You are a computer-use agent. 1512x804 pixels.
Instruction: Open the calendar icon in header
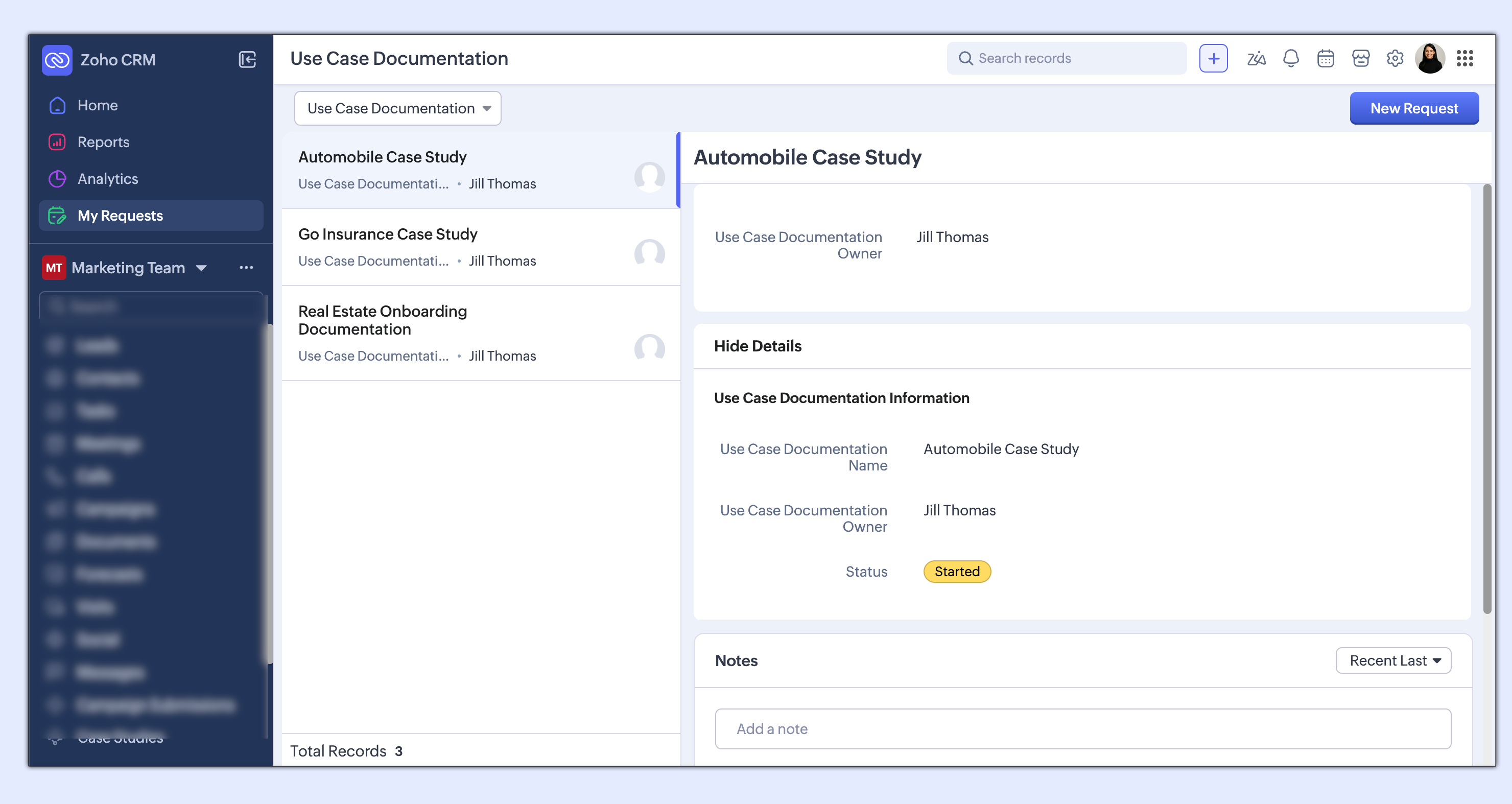point(1326,58)
